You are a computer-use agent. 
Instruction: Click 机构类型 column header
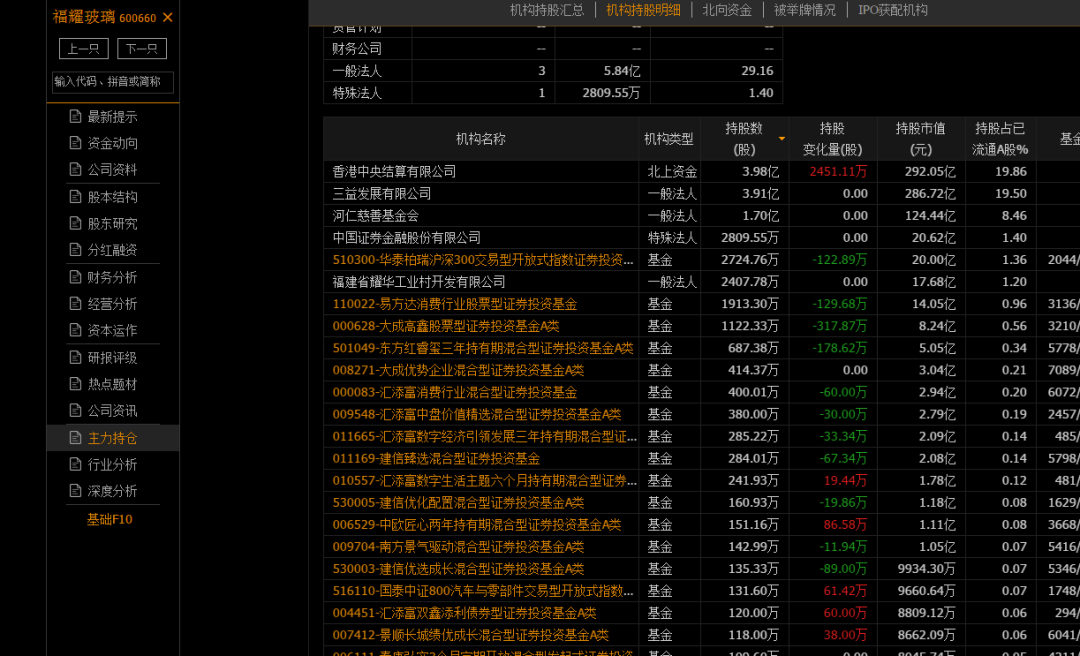(669, 139)
